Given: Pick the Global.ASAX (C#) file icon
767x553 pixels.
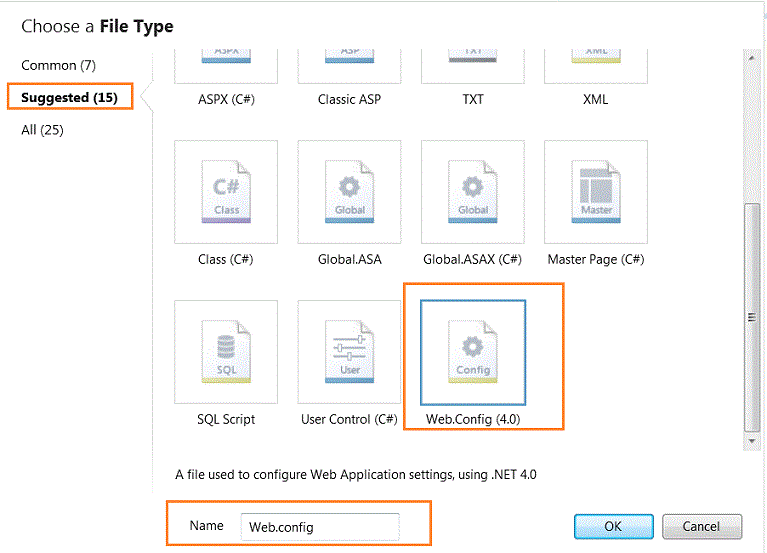Looking at the screenshot, I should [x=473, y=192].
